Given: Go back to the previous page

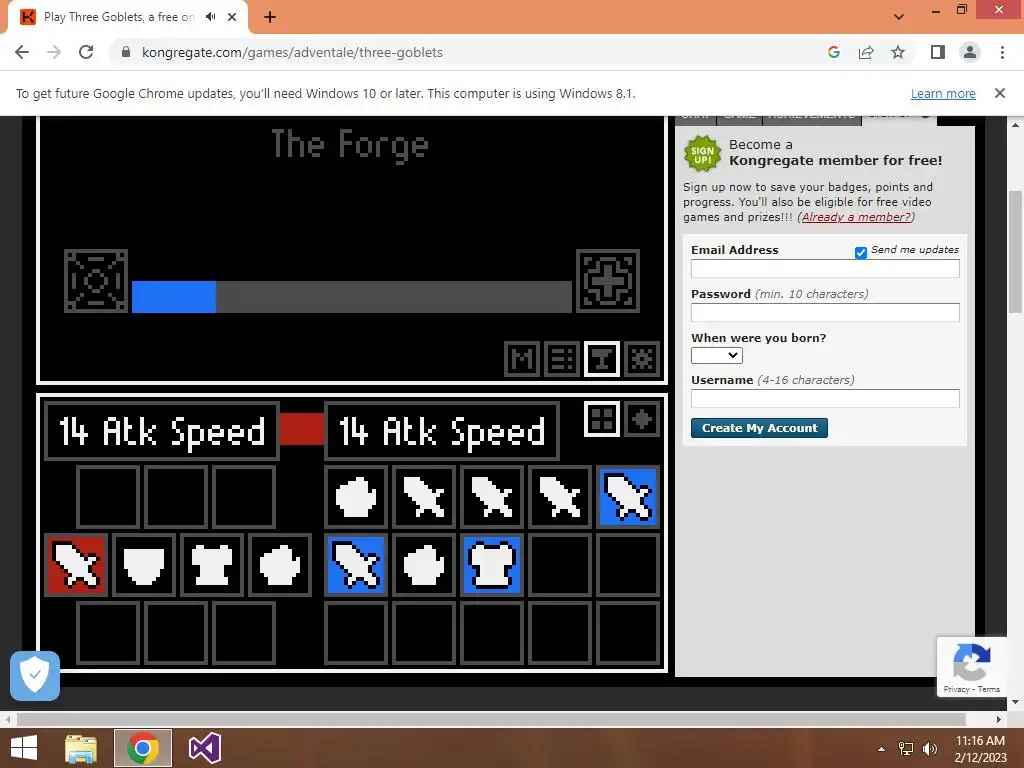Looking at the screenshot, I should coord(22,52).
